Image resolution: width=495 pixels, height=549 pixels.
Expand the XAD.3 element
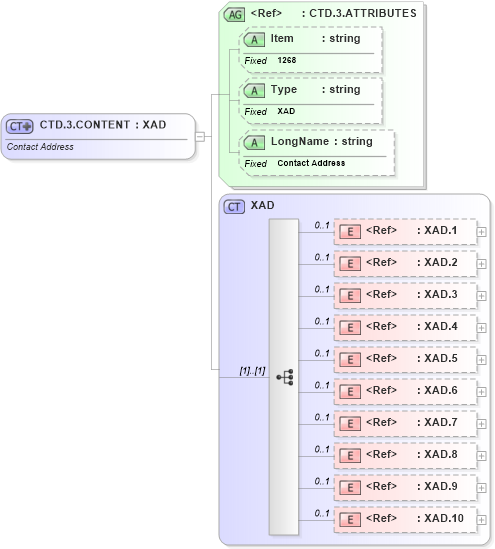[x=481, y=296]
